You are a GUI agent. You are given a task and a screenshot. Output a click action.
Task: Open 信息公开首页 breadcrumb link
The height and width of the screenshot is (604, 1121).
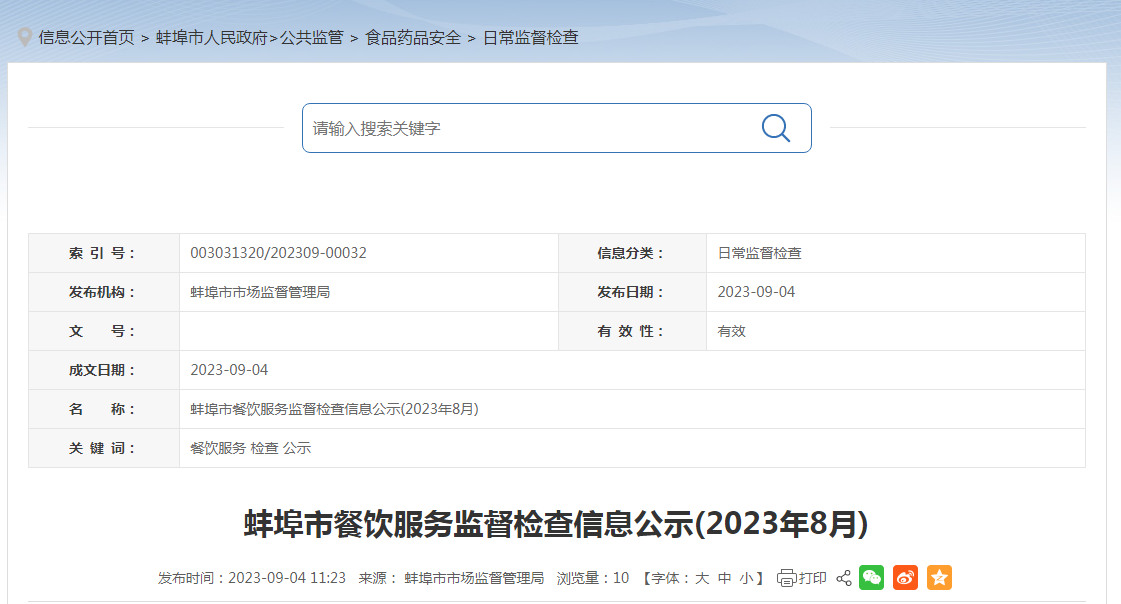[x=86, y=37]
